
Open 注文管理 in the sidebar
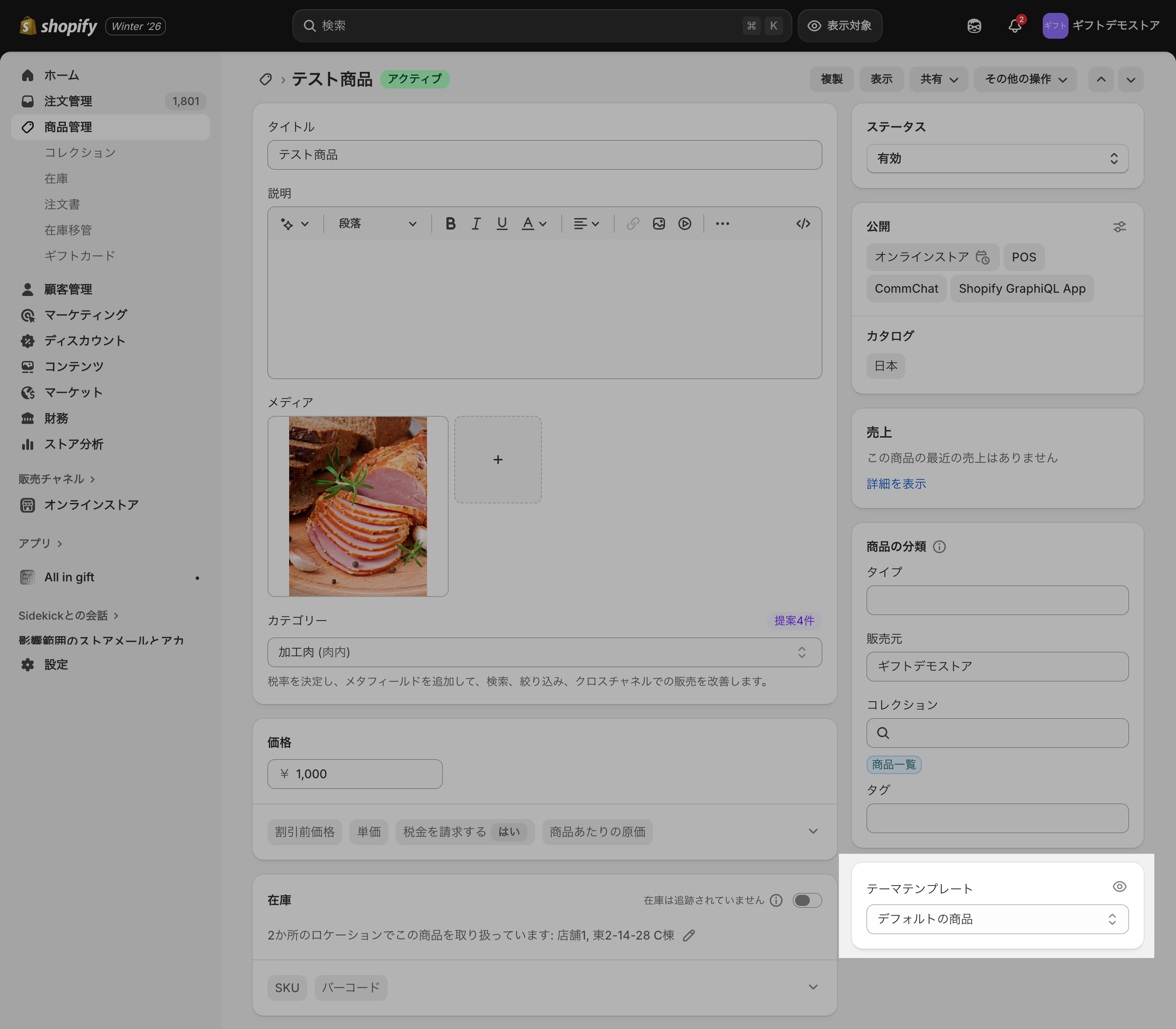point(68,101)
